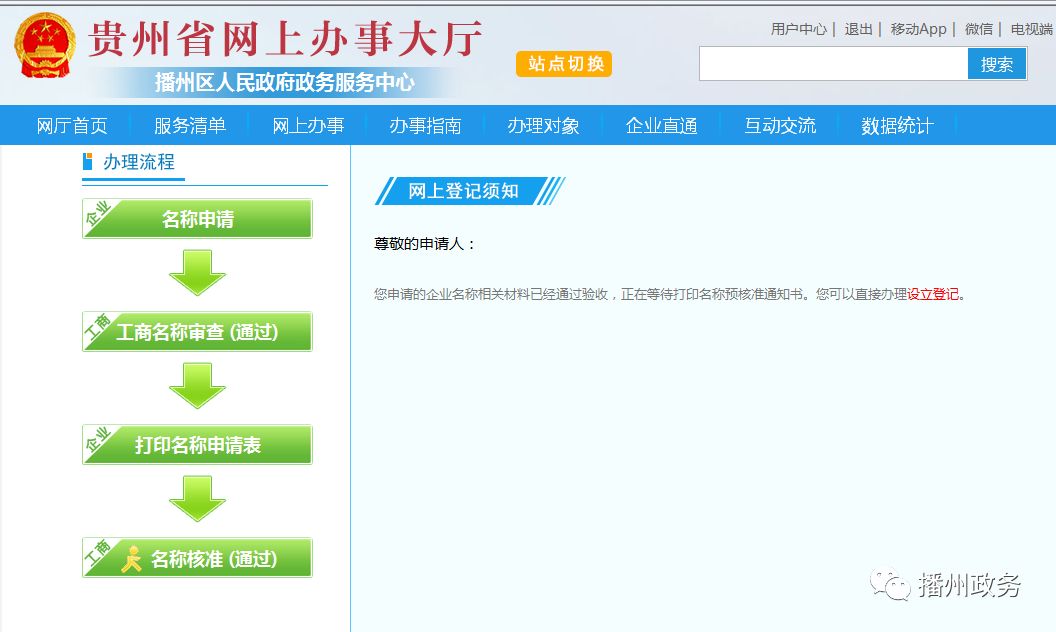Click the blue 办理流程 heading icon
Screen dimensions: 1056x632
click(88, 162)
